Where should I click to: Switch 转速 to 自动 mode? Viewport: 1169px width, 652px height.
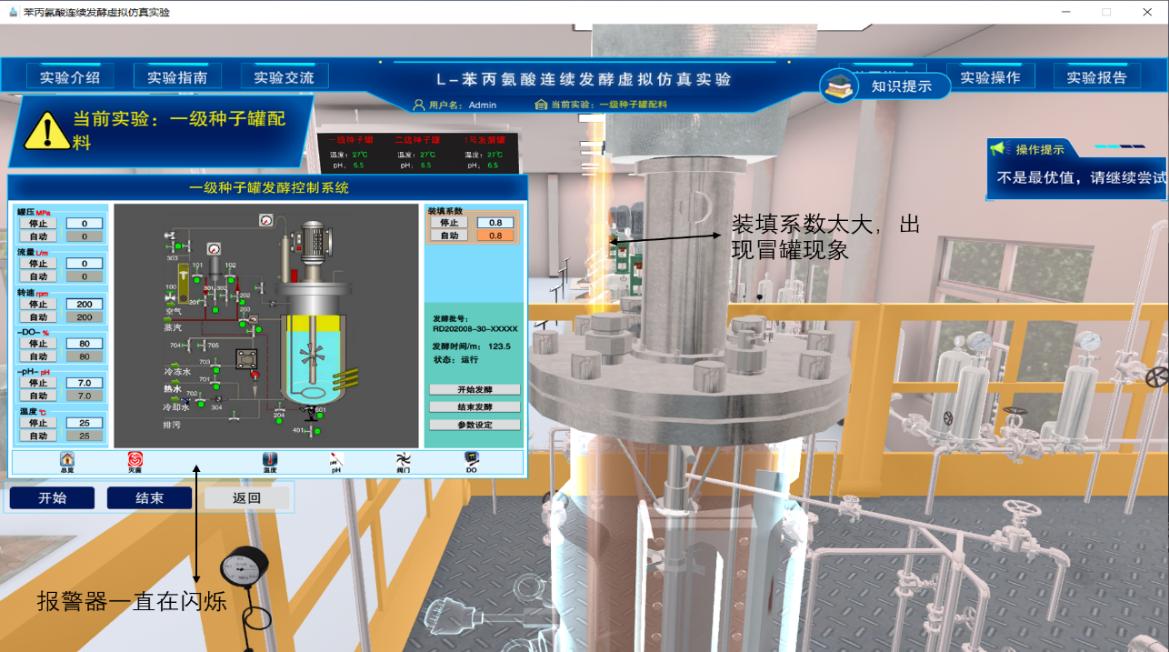(x=38, y=317)
